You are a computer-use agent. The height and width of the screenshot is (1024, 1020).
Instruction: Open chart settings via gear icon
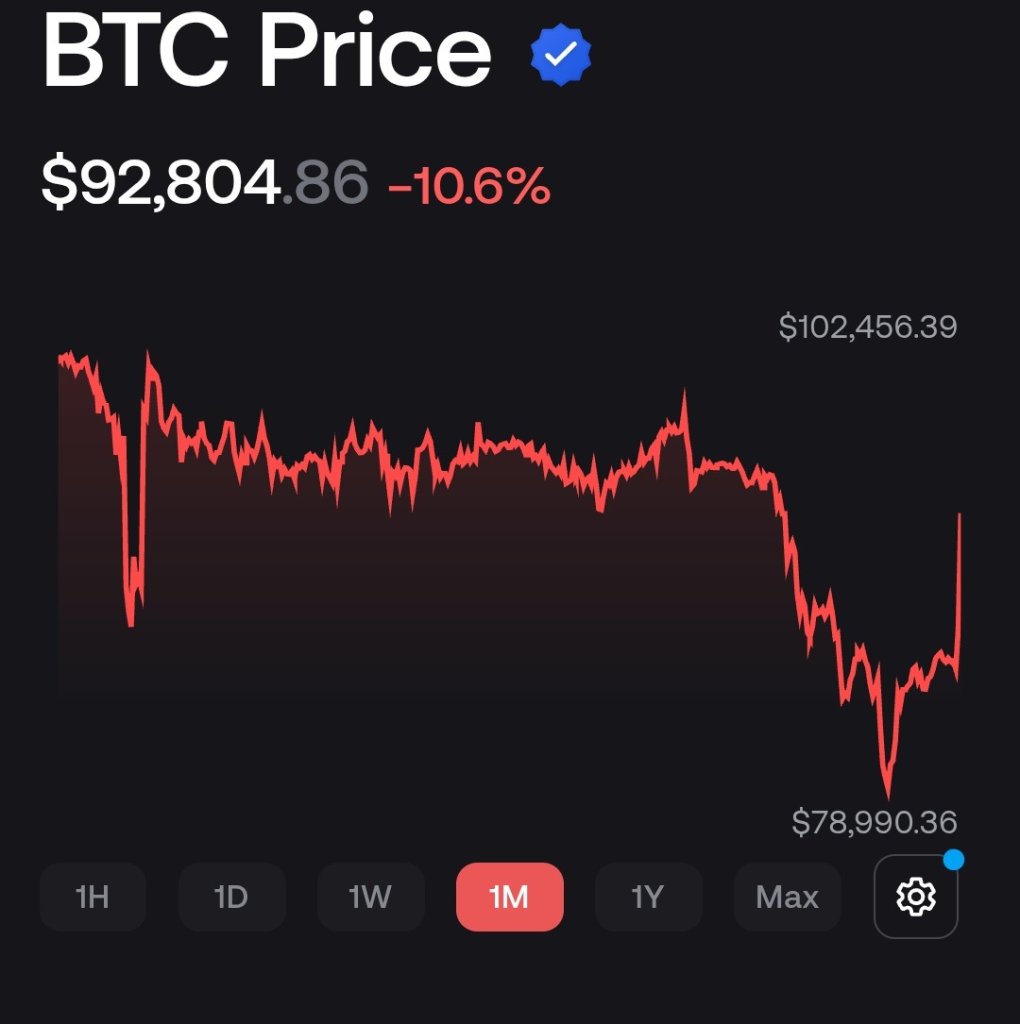(915, 896)
